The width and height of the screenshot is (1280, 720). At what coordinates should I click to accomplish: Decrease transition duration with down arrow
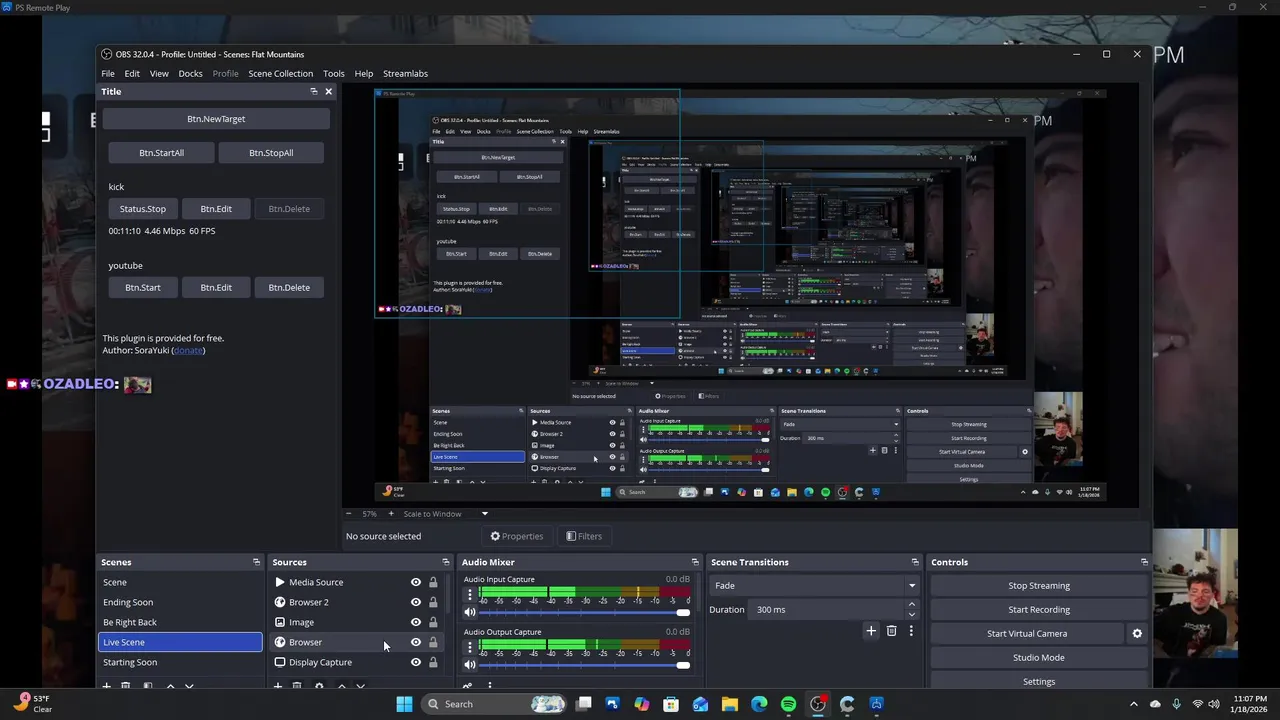pyautogui.click(x=911, y=614)
